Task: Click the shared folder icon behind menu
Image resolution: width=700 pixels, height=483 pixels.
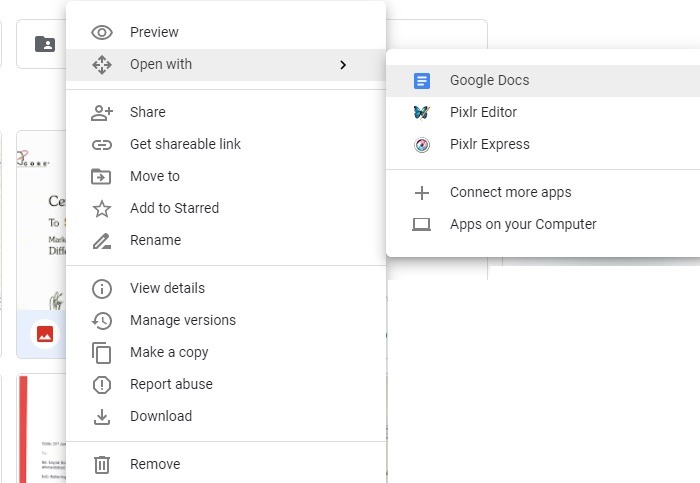Action: [x=45, y=44]
